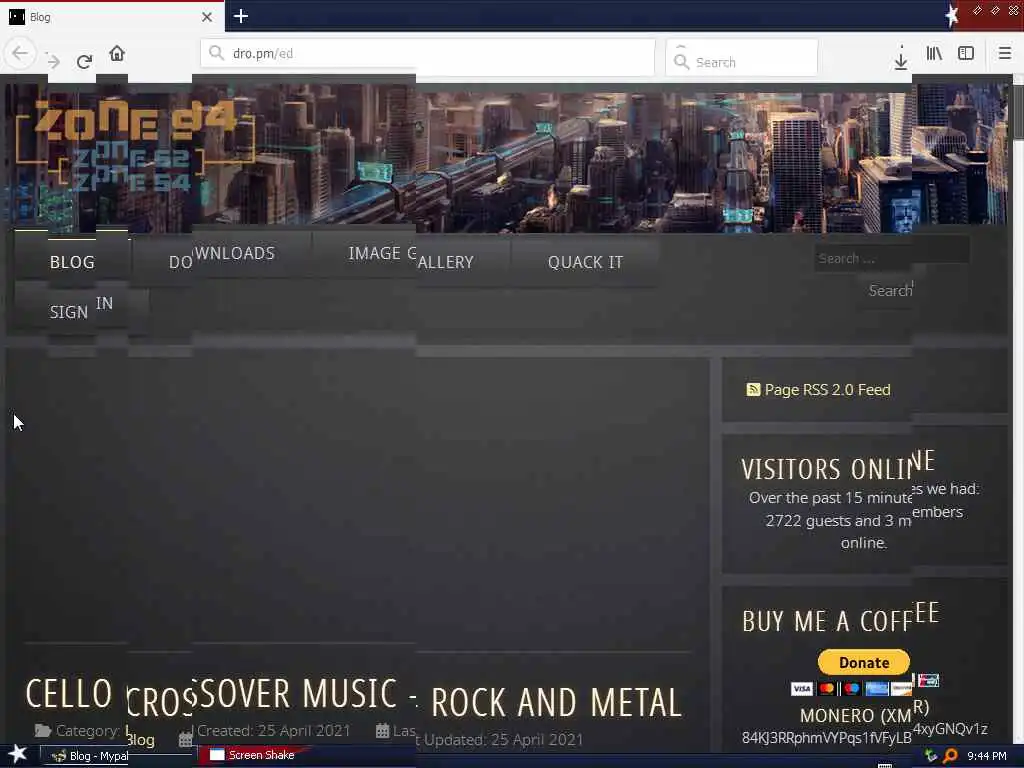Click the orange magnifier tray icon
The width and height of the screenshot is (1024, 768).
pyautogui.click(x=950, y=756)
